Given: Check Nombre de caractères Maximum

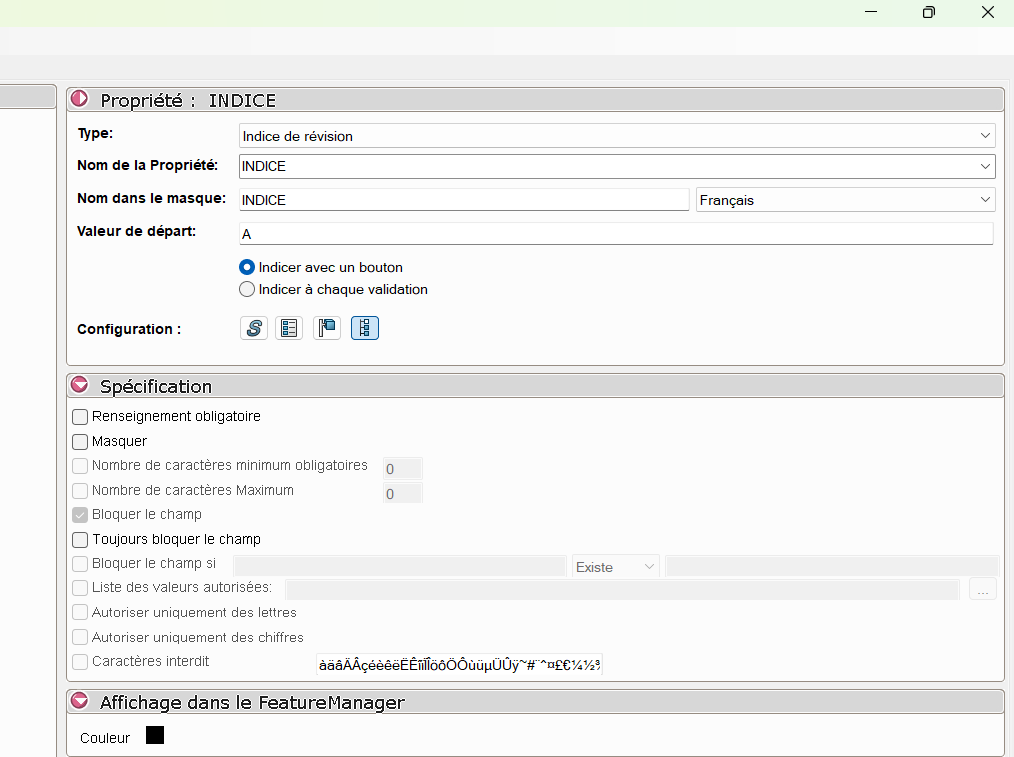Looking at the screenshot, I should click(80, 491).
